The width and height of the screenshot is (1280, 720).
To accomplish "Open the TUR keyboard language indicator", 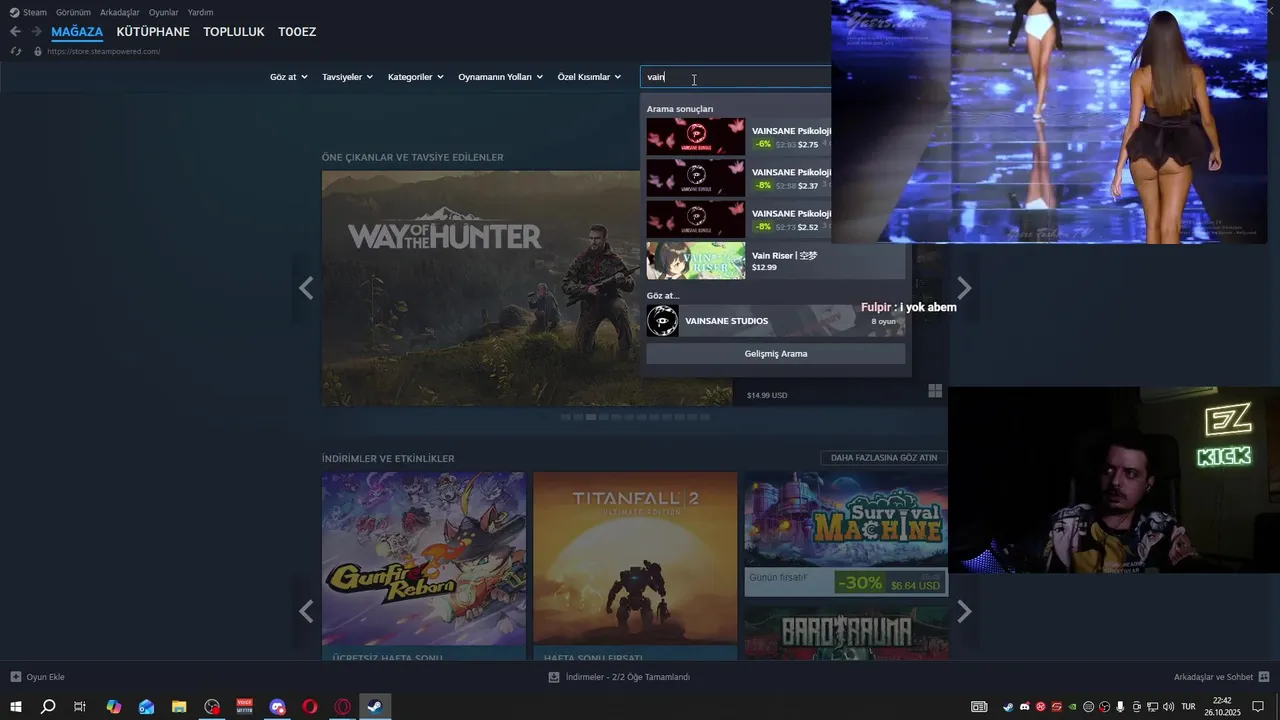I will click(x=1188, y=707).
